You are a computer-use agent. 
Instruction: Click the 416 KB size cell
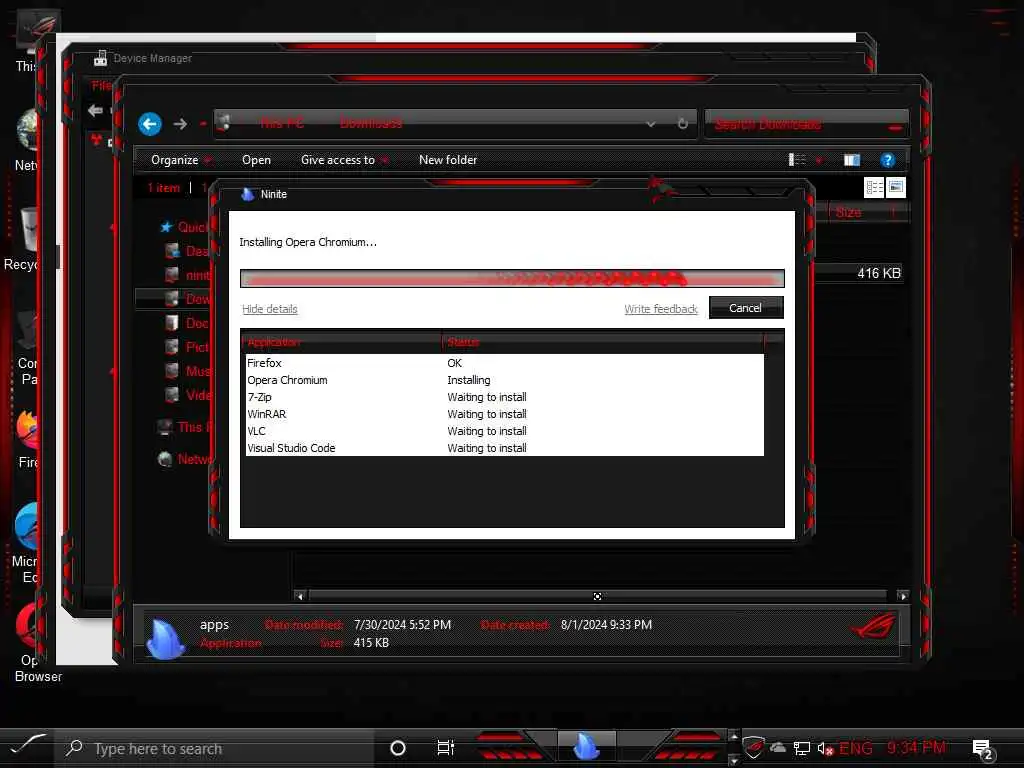click(878, 274)
